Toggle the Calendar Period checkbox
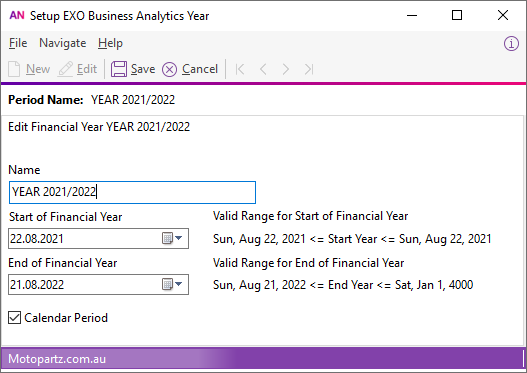Viewport: 527px width, 373px height. point(14,318)
